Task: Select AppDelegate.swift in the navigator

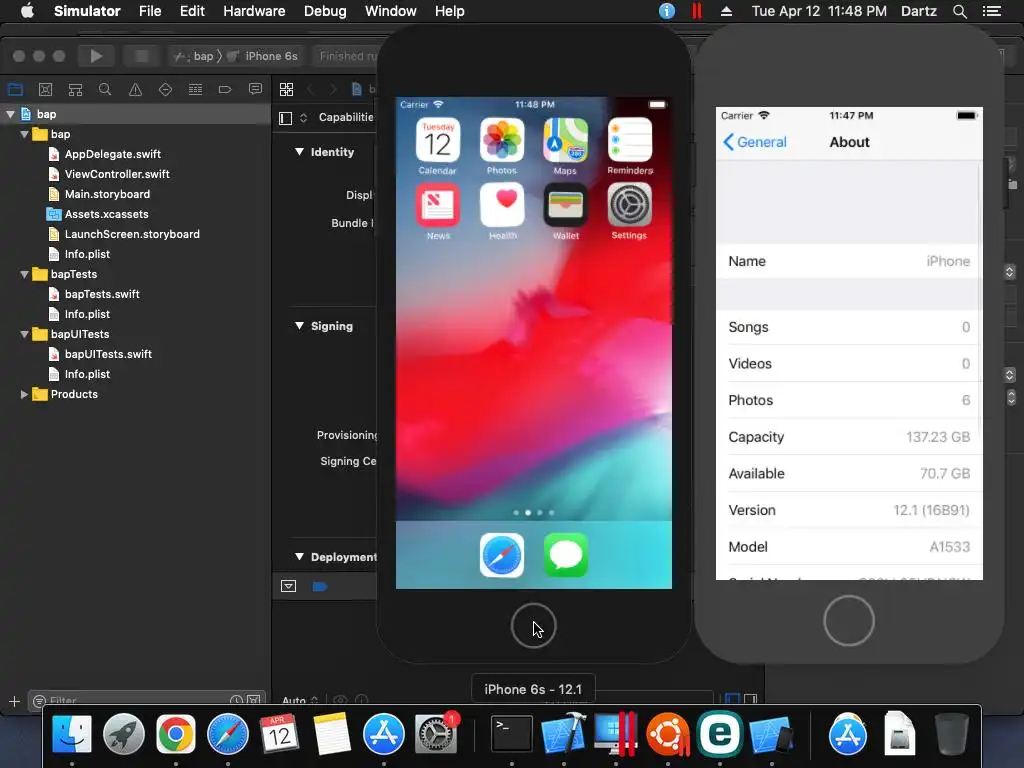Action: 112,154
